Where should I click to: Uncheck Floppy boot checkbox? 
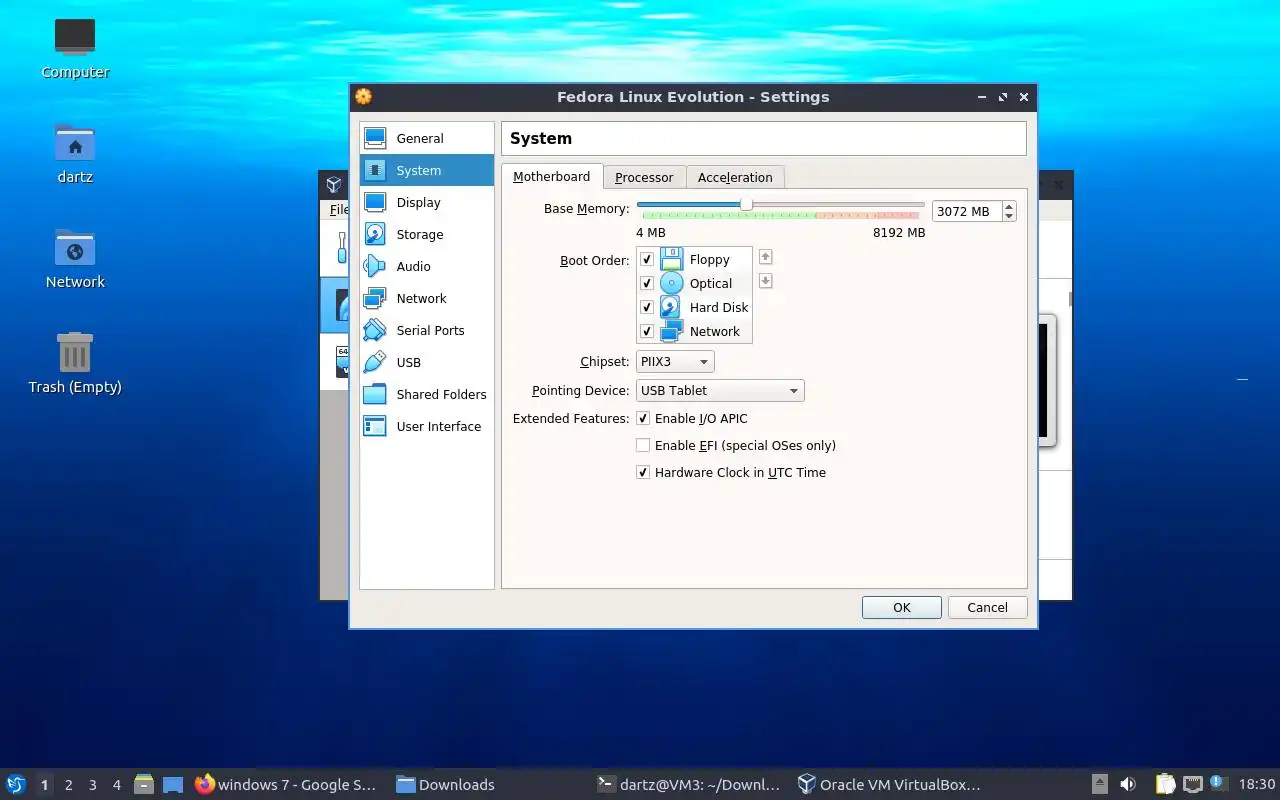click(x=646, y=259)
